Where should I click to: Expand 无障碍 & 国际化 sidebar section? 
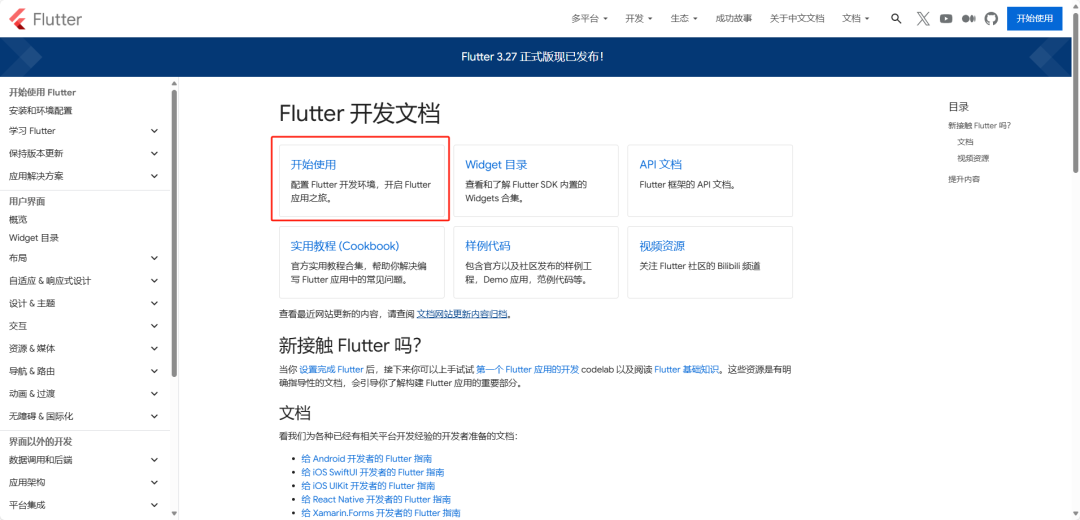84,417
